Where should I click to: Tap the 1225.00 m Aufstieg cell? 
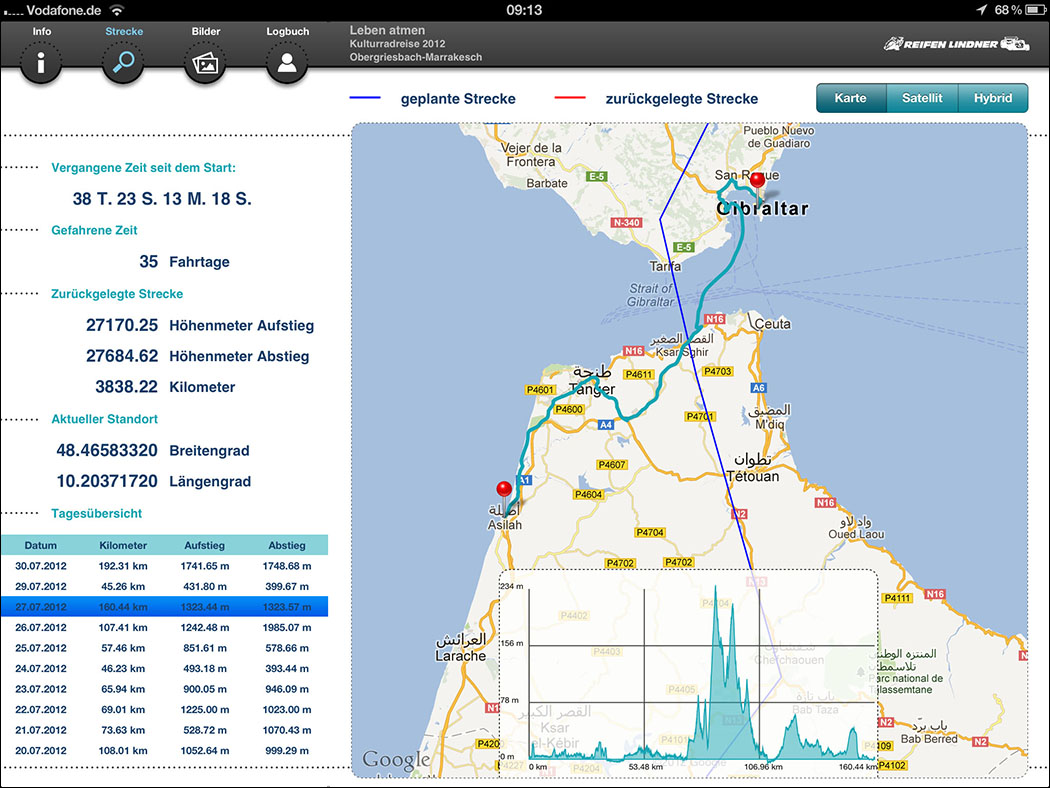tap(204, 710)
